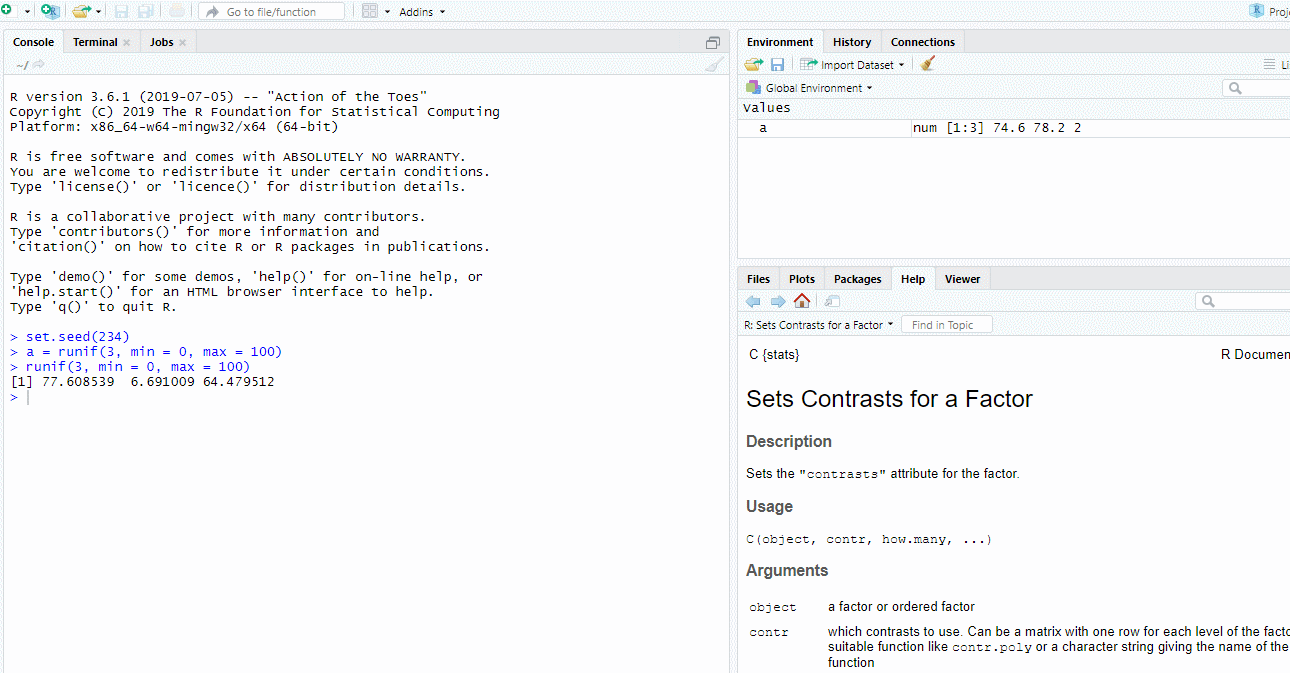Go forward with the Help forward arrow
1290x673 pixels.
(x=778, y=301)
